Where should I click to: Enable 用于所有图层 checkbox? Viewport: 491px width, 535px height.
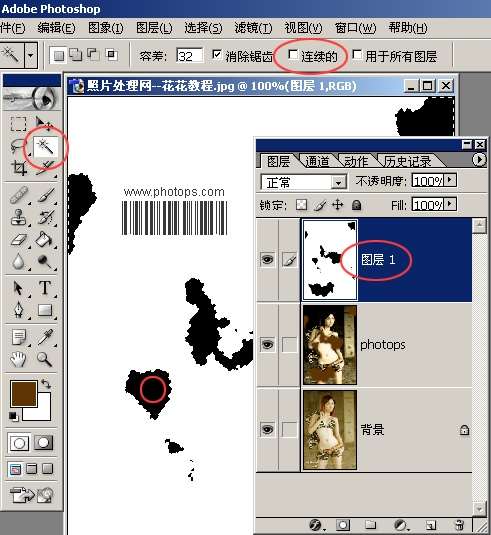point(357,55)
